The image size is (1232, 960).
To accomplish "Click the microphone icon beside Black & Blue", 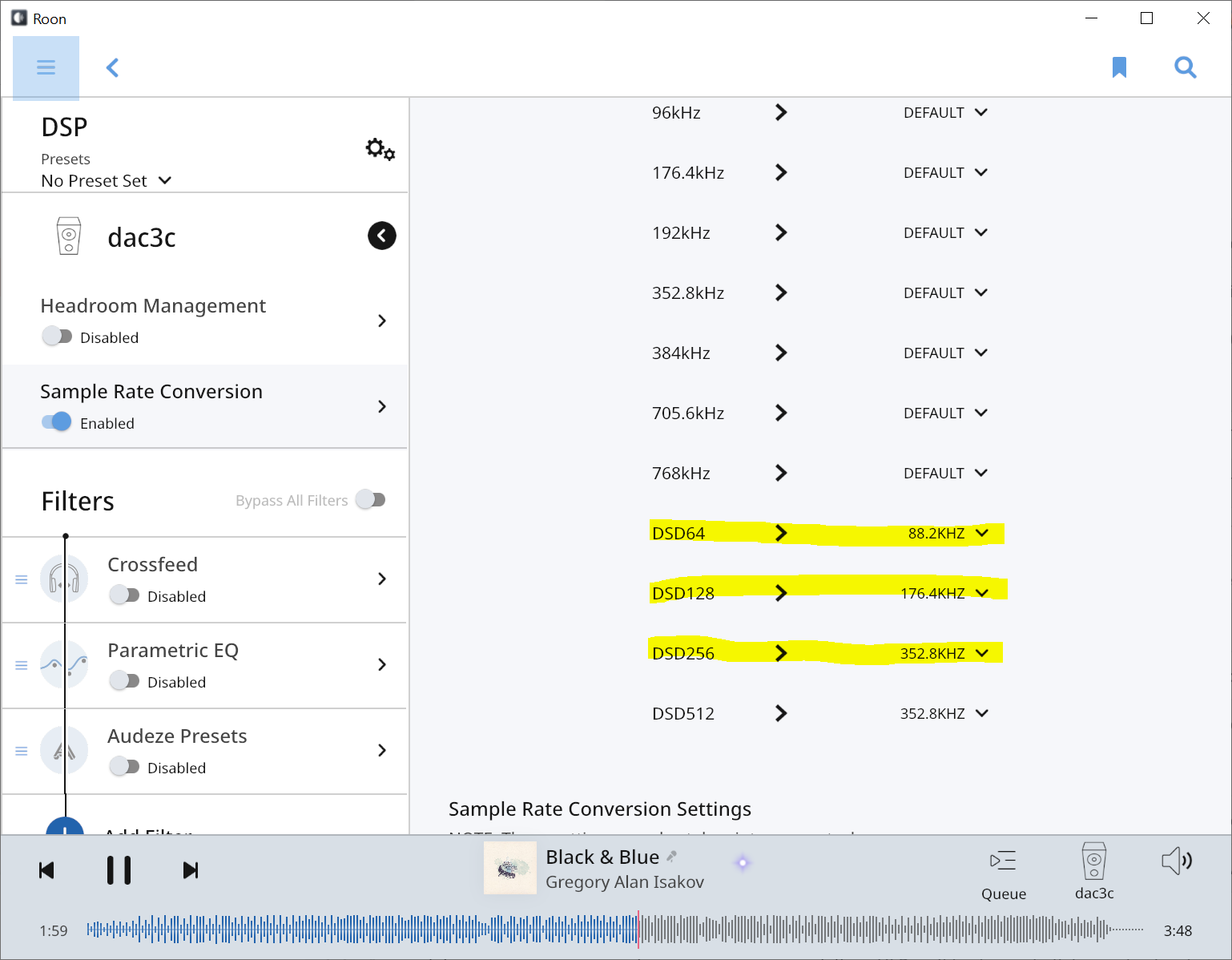I will tap(672, 856).
